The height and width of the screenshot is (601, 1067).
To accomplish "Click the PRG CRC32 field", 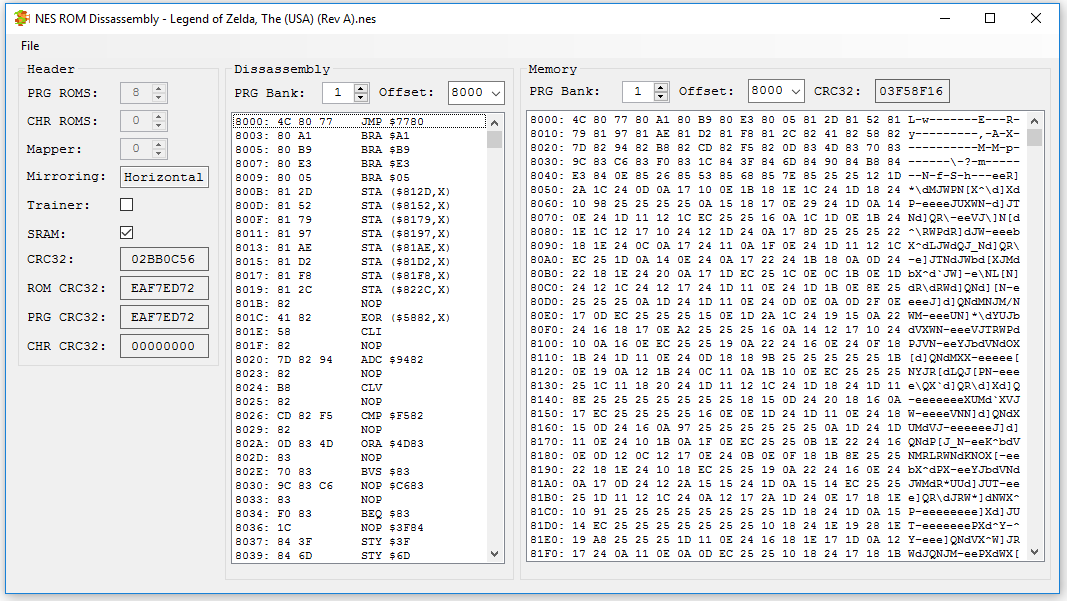I will 163,317.
